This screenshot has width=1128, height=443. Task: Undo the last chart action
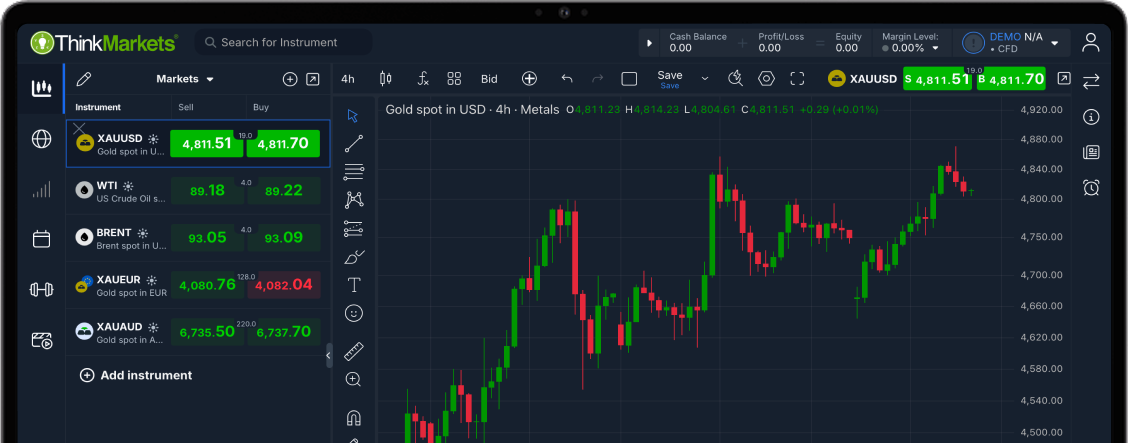coord(567,79)
